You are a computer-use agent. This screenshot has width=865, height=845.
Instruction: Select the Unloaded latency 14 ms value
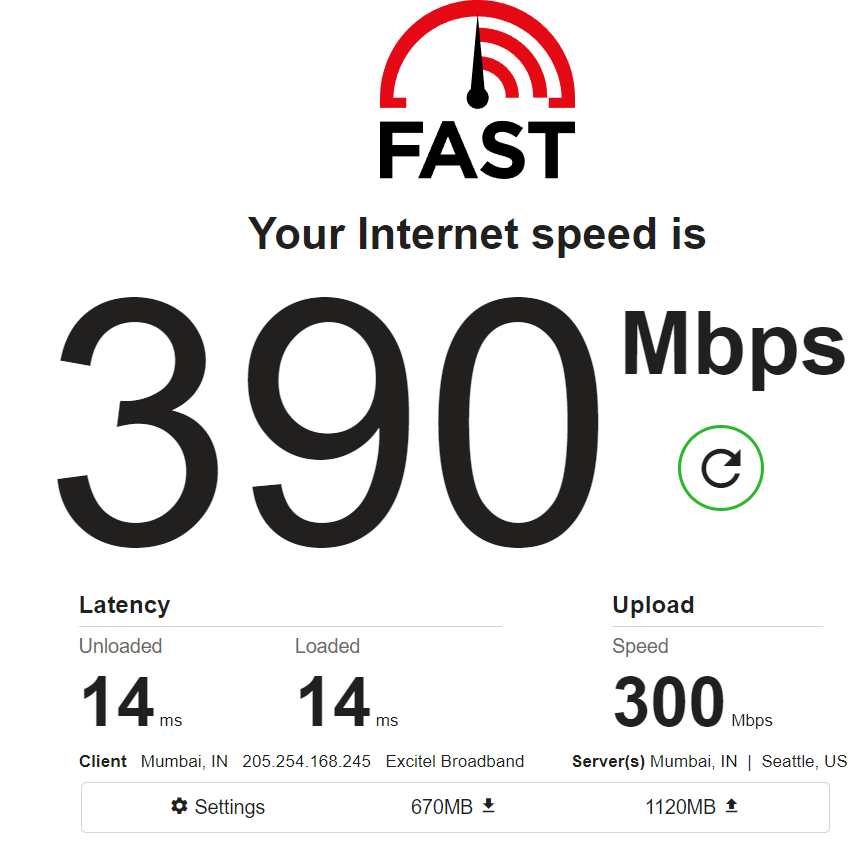131,702
